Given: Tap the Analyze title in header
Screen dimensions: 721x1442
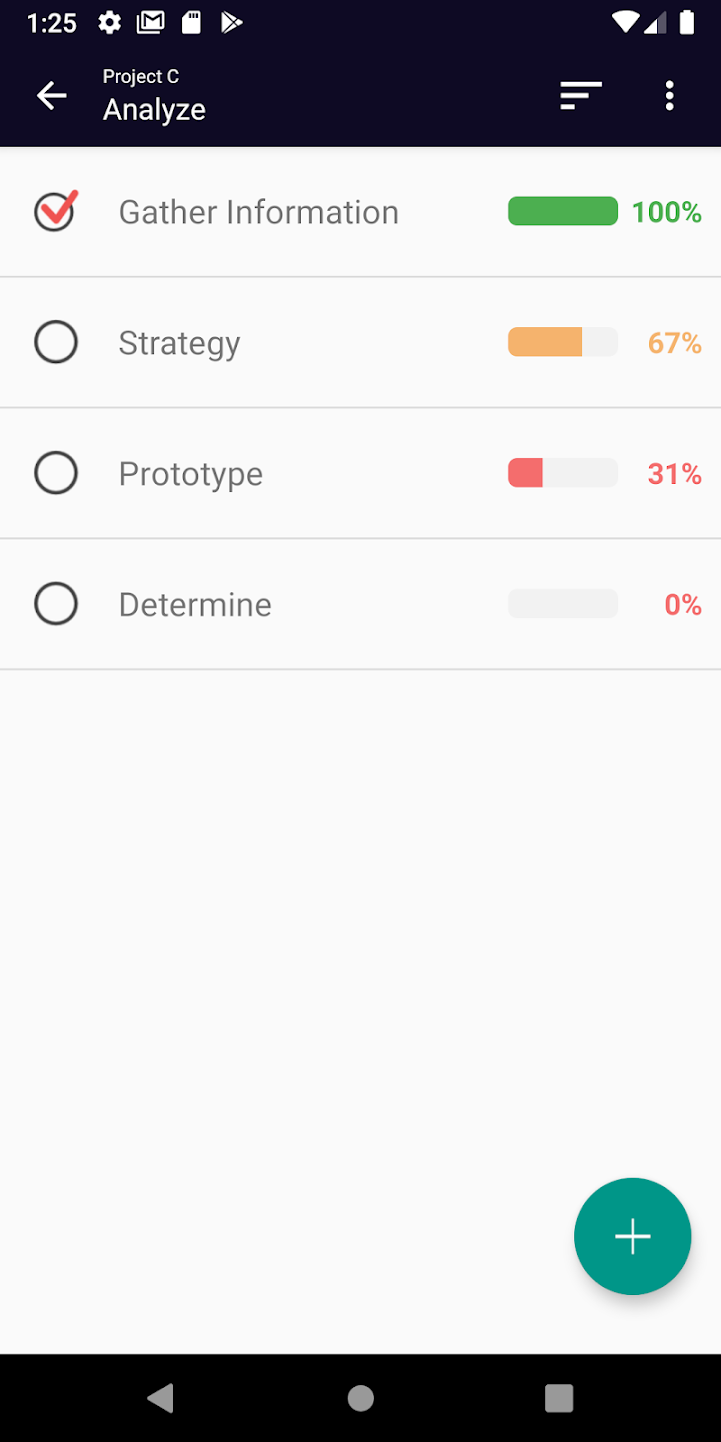Looking at the screenshot, I should pos(154,110).
